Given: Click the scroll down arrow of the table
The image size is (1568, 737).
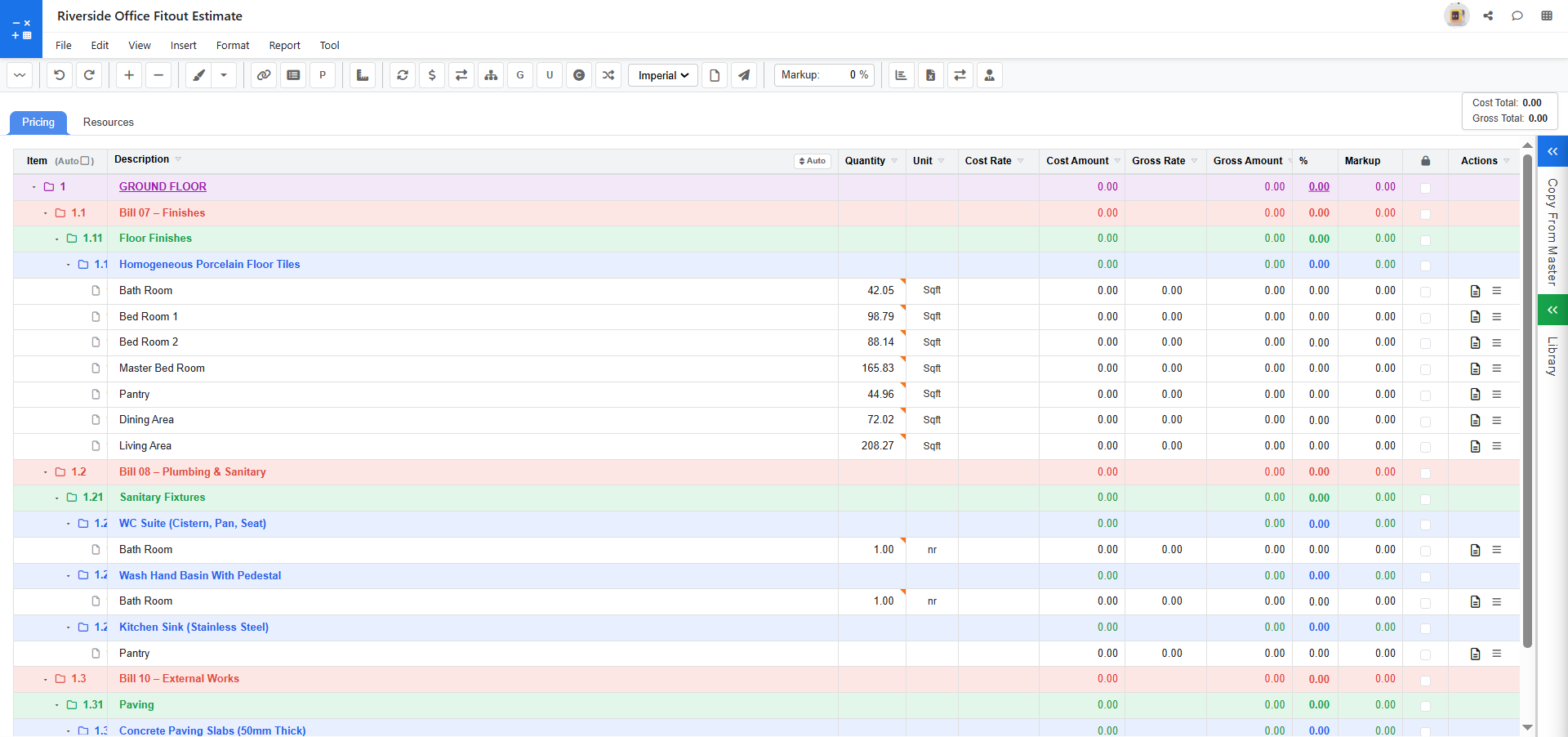Looking at the screenshot, I should (x=1527, y=727).
